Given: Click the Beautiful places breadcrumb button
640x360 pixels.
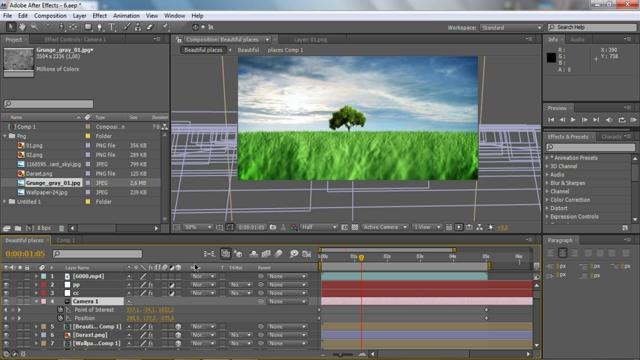Looking at the screenshot, I should (x=203, y=50).
